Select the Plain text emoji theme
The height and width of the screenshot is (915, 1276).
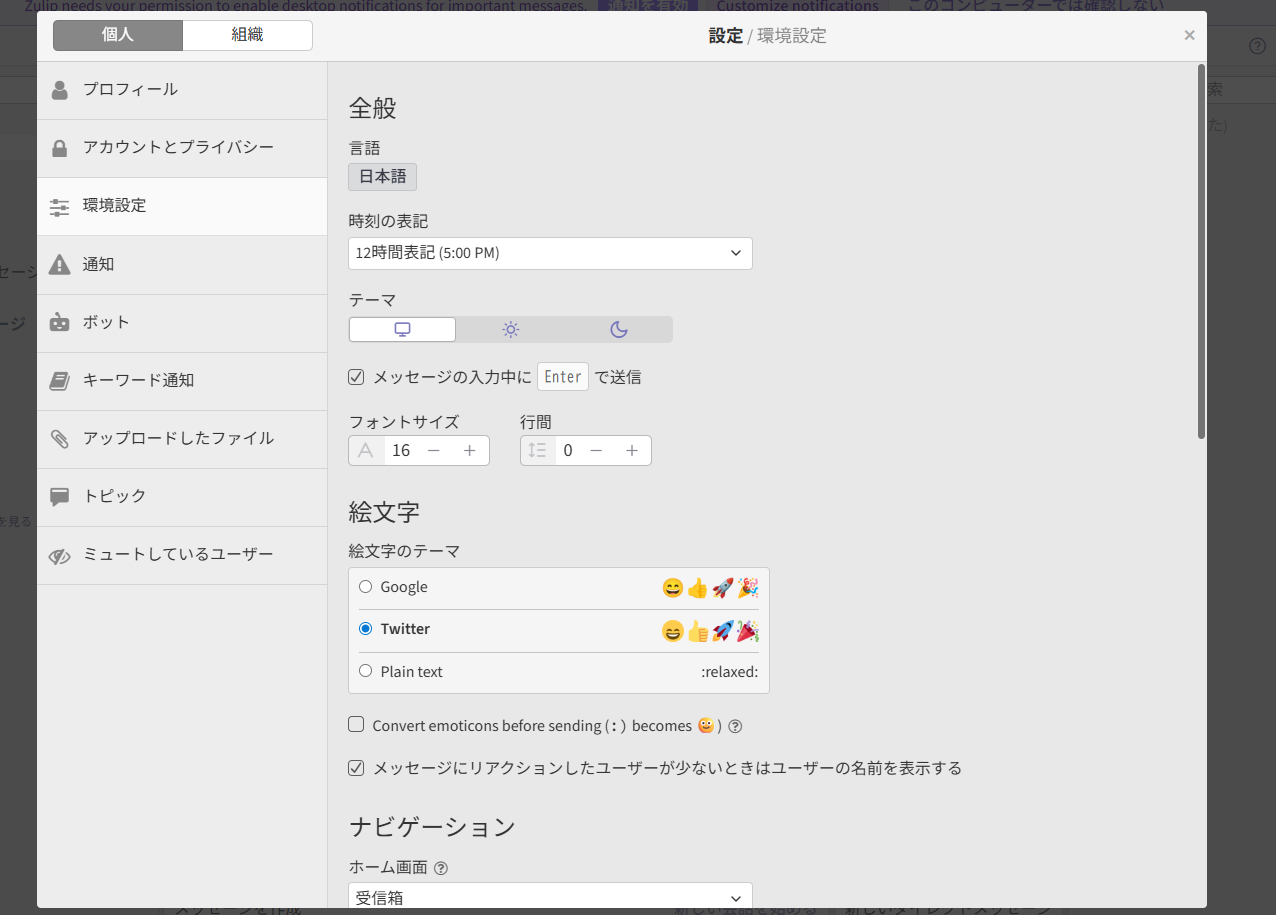365,670
